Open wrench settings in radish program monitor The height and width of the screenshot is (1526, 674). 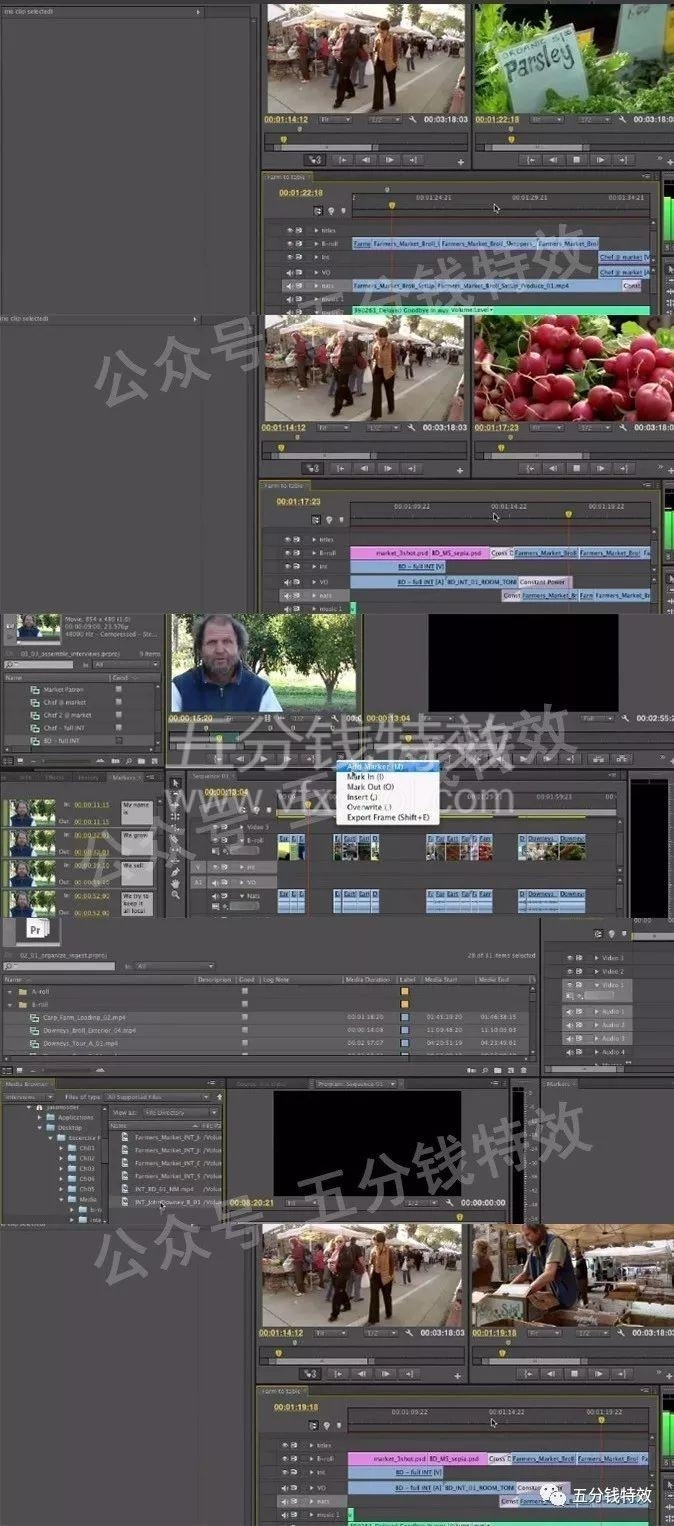(621, 427)
